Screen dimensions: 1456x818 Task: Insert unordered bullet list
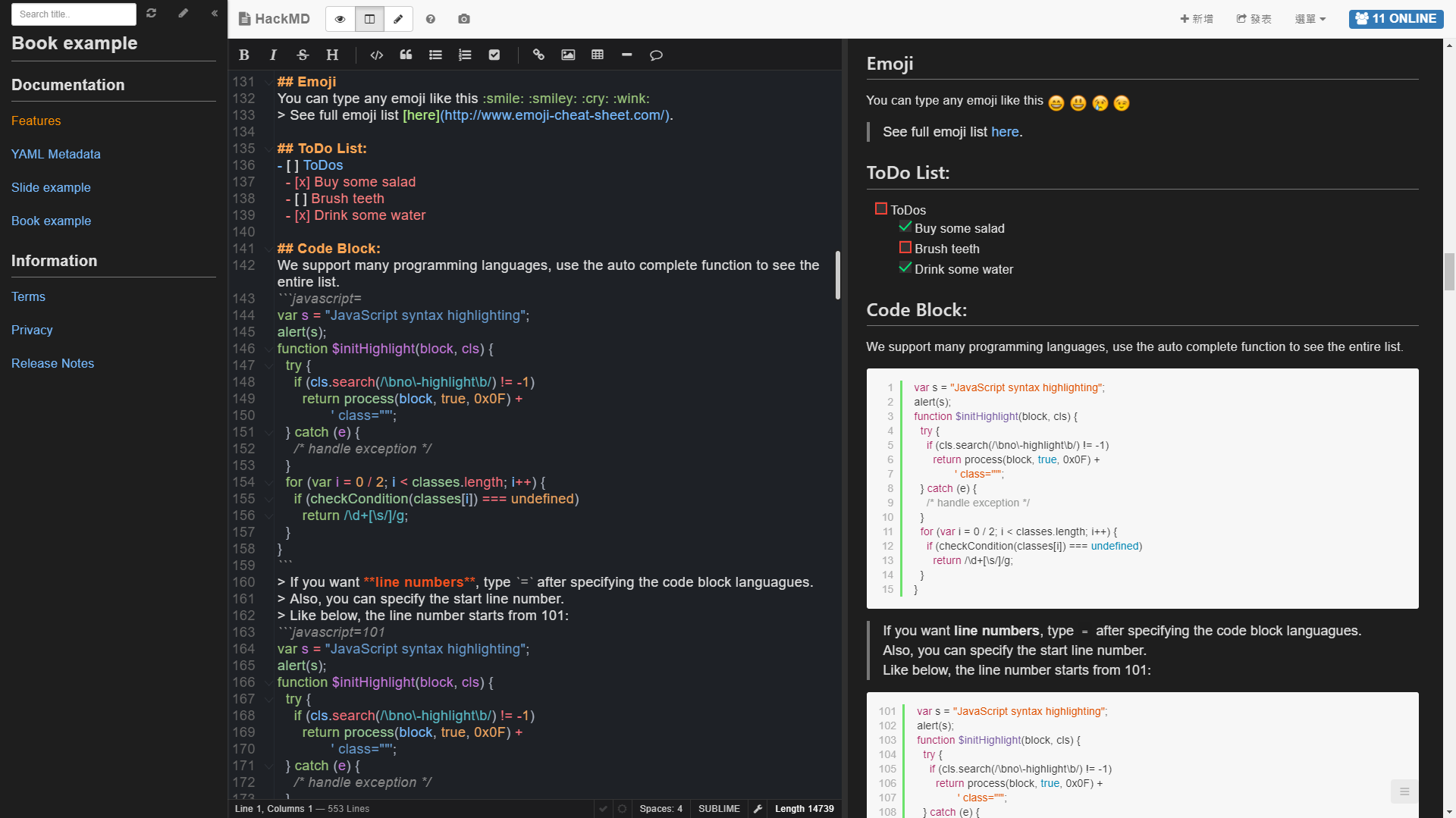pos(435,55)
